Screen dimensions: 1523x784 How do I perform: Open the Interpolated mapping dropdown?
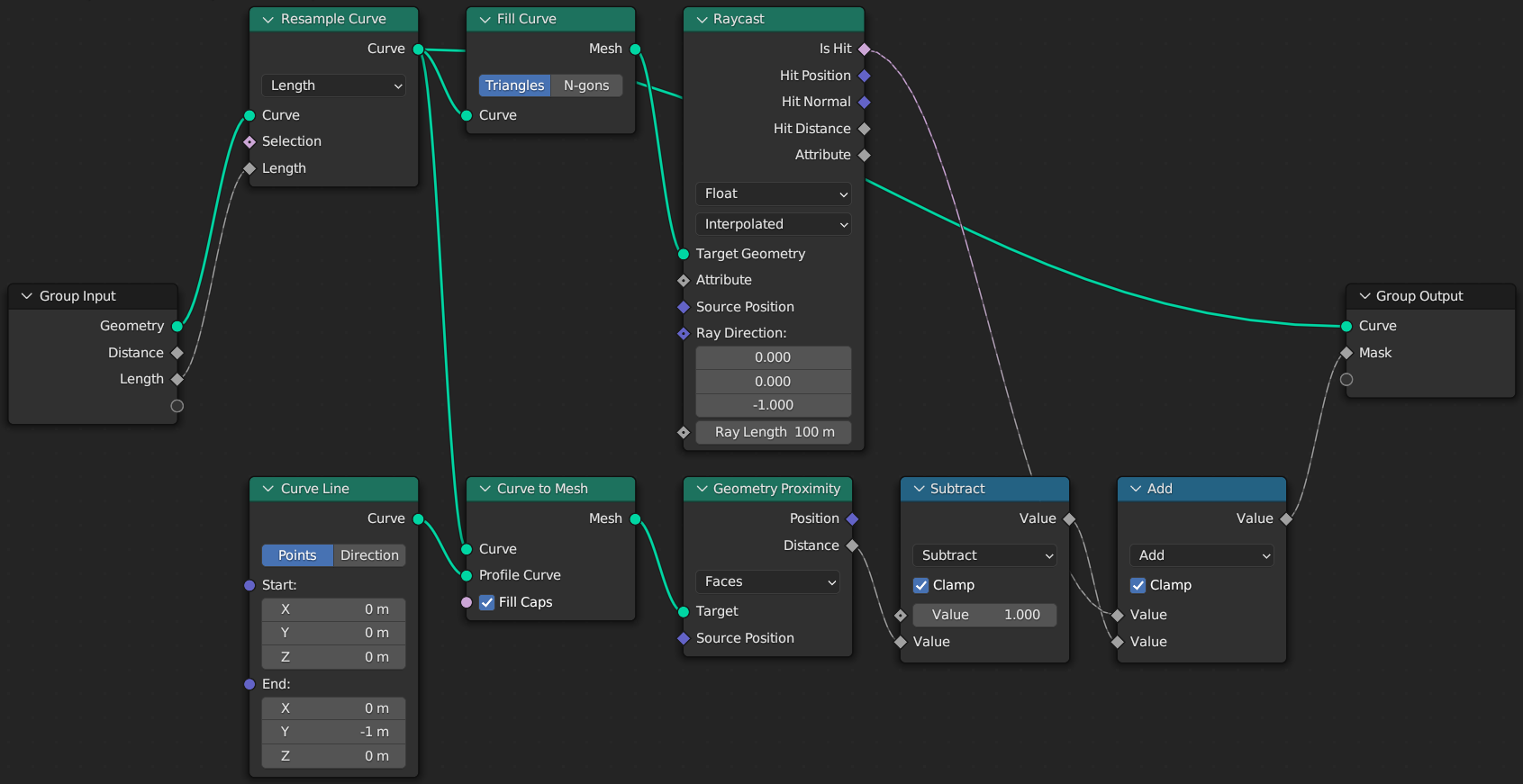click(x=773, y=224)
